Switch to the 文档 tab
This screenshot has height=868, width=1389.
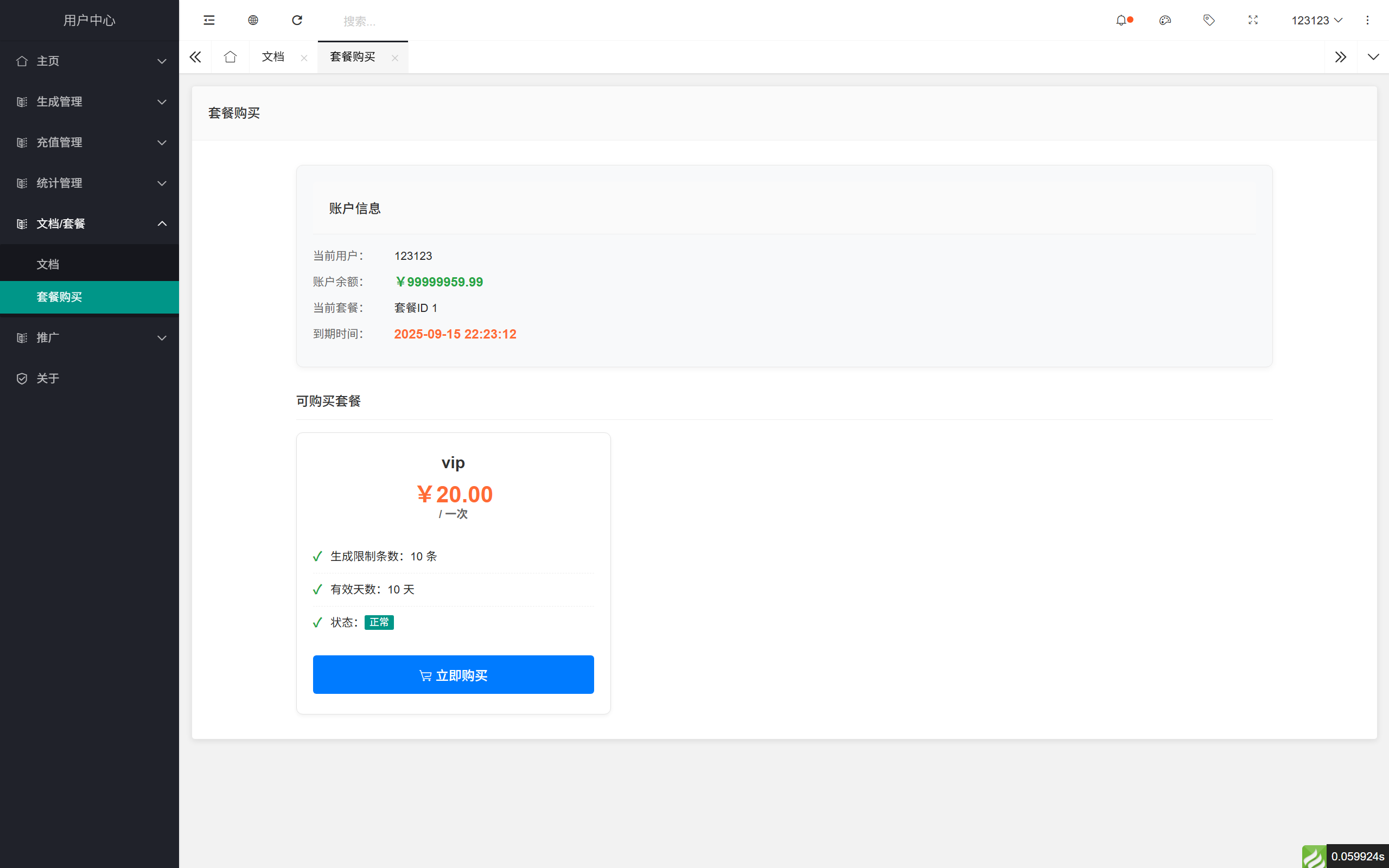273,57
